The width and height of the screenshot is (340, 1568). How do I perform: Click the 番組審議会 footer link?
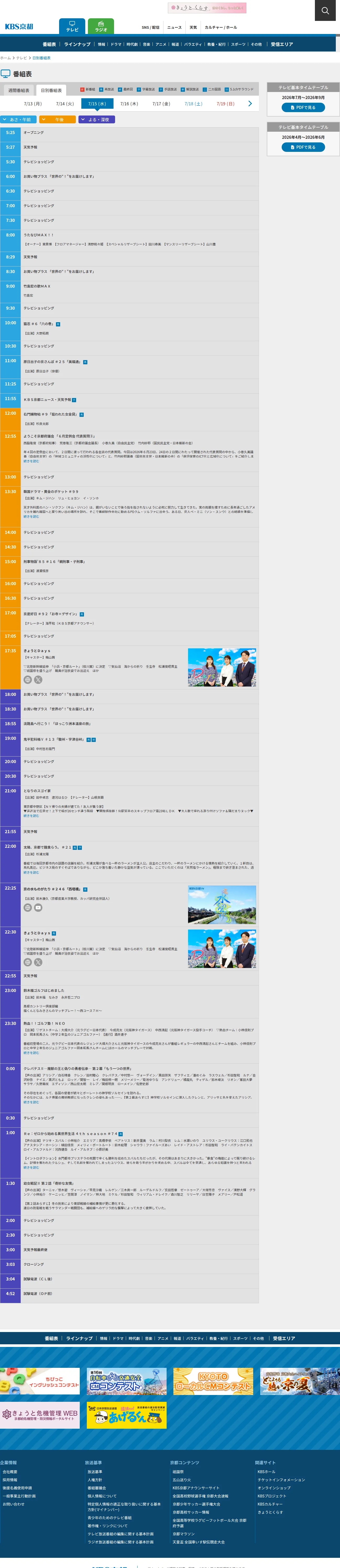(96, 1488)
